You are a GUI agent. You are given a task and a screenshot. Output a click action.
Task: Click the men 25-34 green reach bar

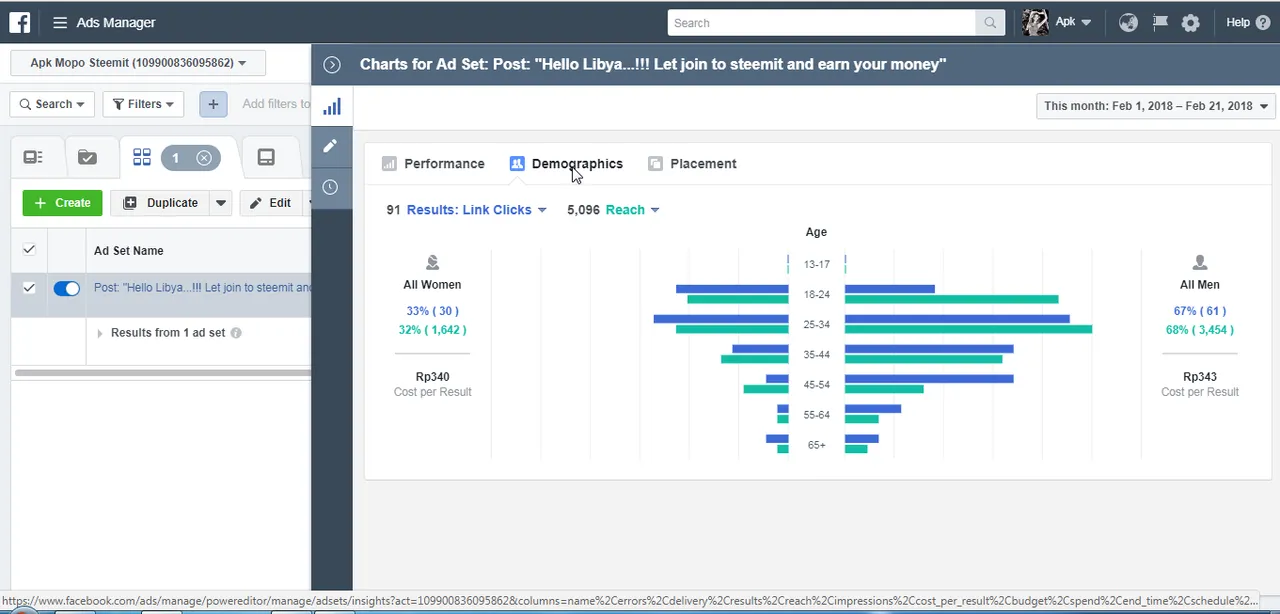968,329
